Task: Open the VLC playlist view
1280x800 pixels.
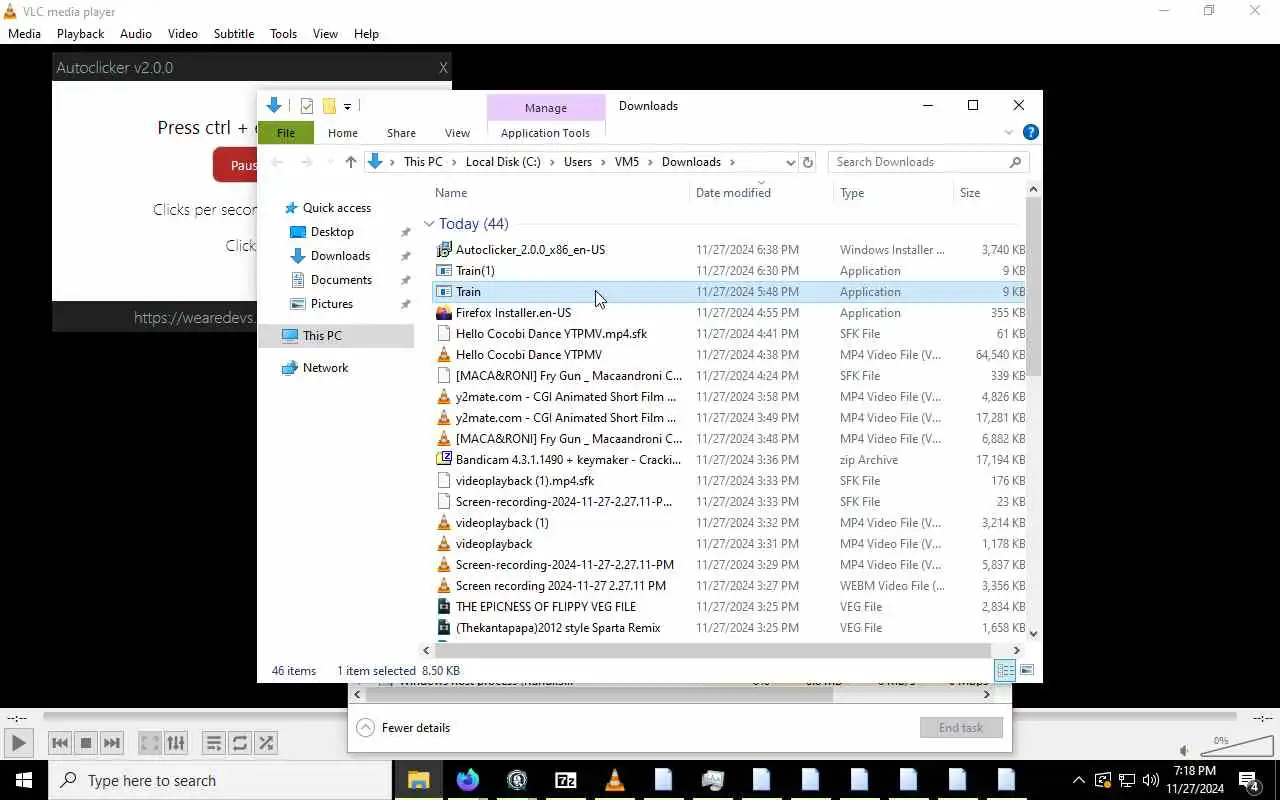Action: tap(213, 743)
